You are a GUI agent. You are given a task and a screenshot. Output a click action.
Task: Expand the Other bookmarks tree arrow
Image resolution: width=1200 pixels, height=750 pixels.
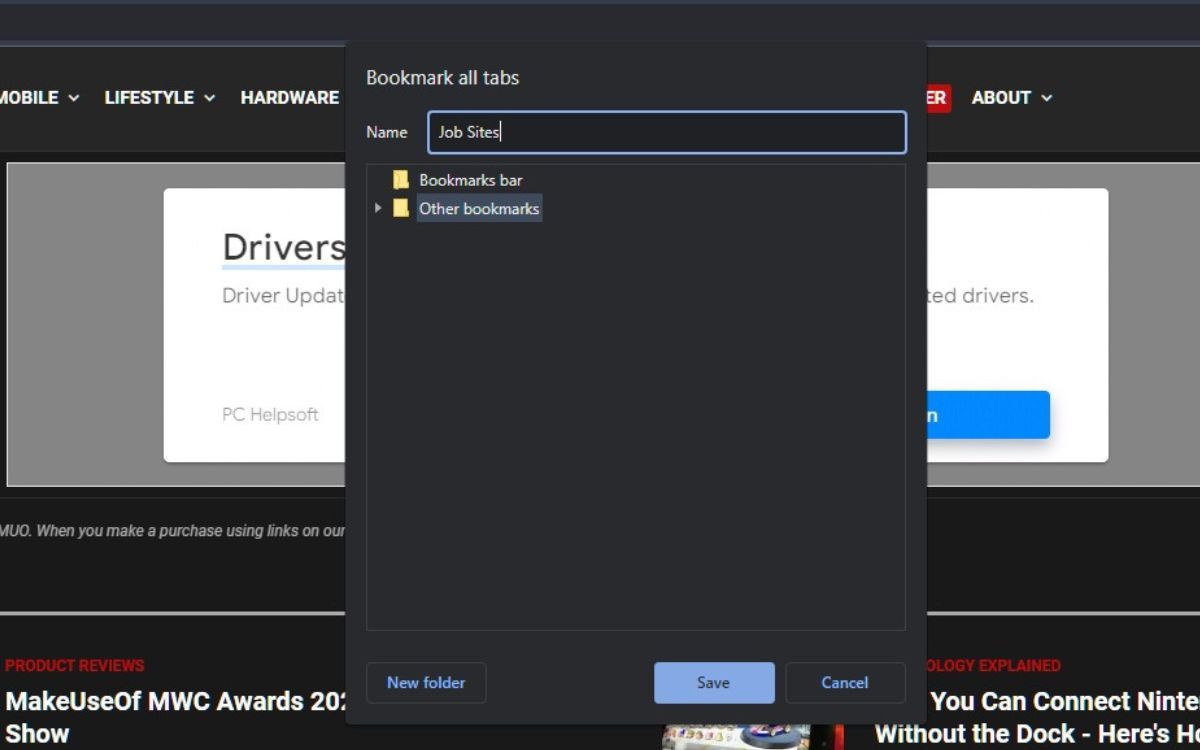378,208
